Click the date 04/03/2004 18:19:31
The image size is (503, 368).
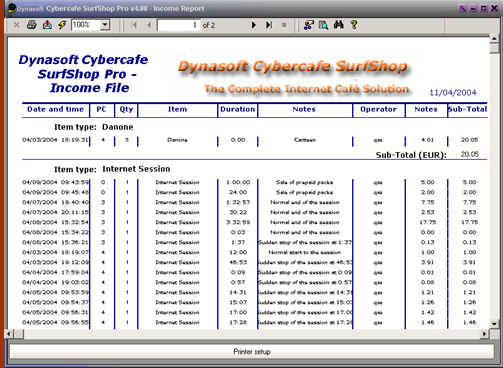(55, 140)
